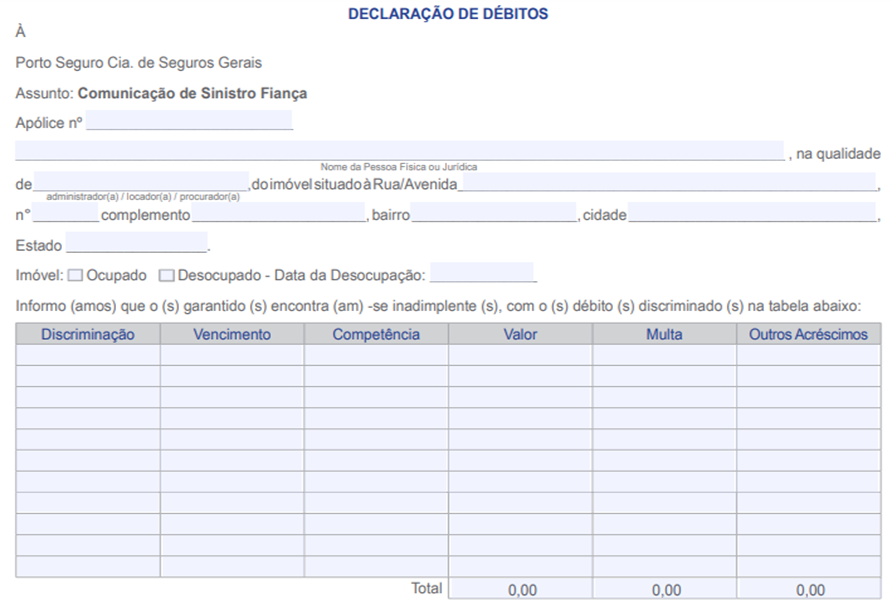892x606 pixels.
Task: Click first row under Outros Acréscimos
Action: coord(809,355)
